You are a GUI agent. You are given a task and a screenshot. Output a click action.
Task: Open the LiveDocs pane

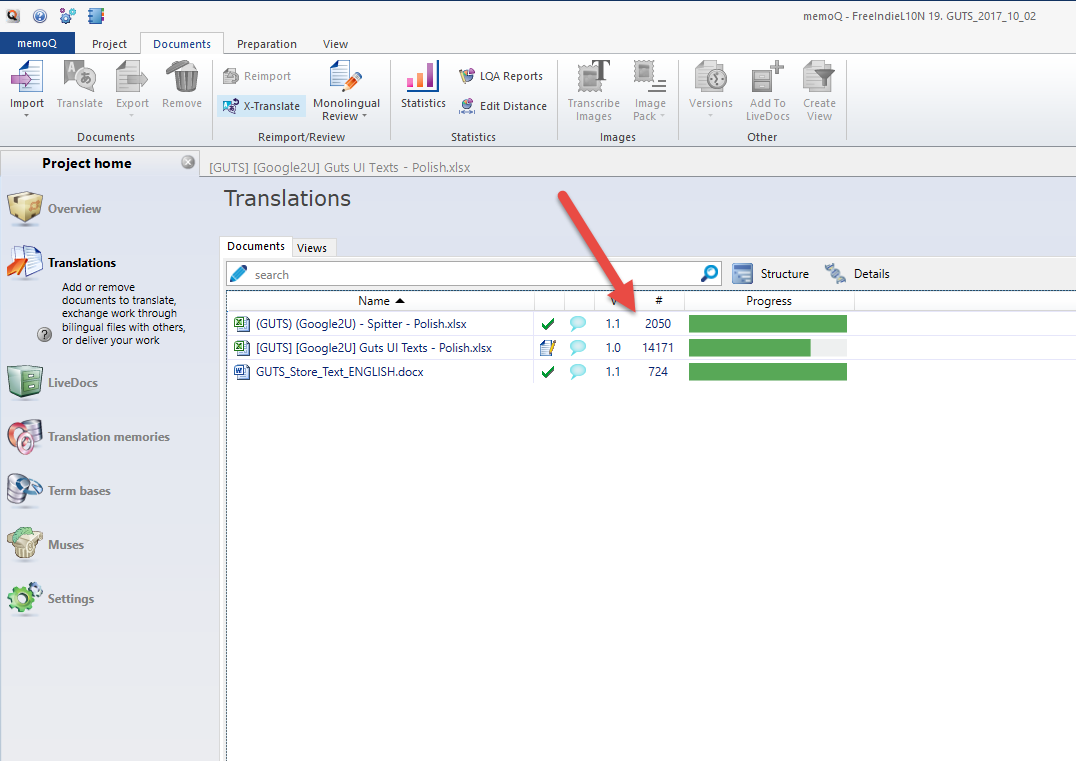(x=54, y=382)
